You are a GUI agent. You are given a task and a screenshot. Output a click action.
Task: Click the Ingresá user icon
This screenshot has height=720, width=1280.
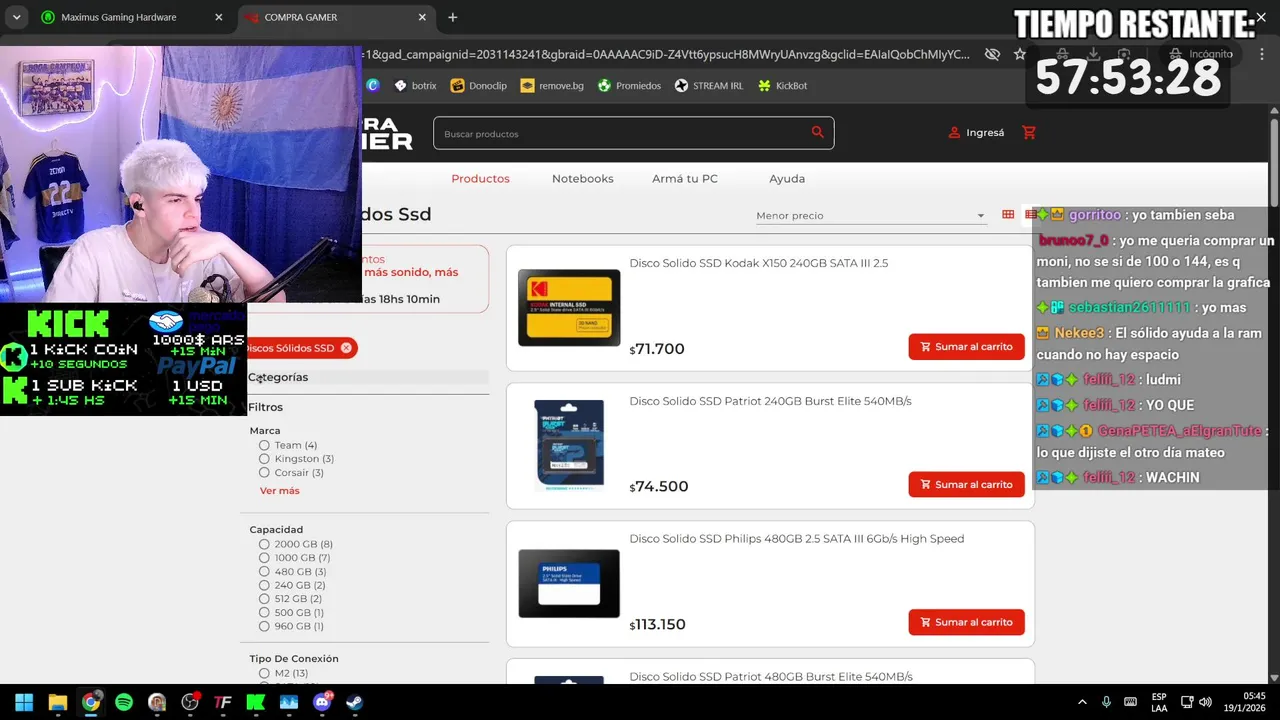(954, 133)
